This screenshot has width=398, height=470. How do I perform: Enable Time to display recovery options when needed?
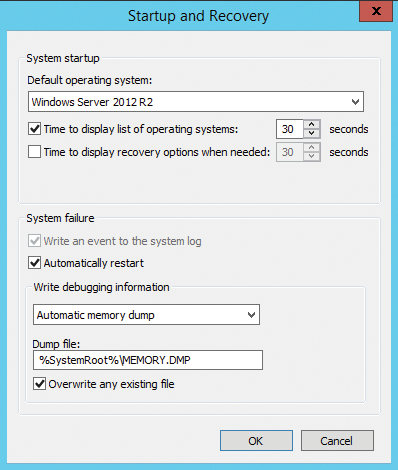tap(35, 152)
